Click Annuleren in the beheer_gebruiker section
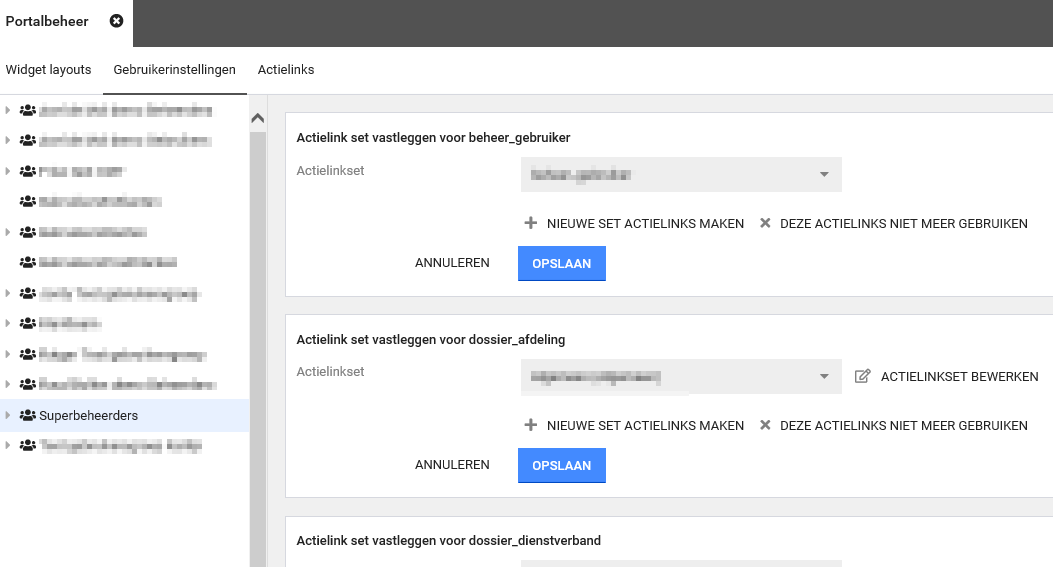Screen dimensions: 1053x567 pos(452,264)
